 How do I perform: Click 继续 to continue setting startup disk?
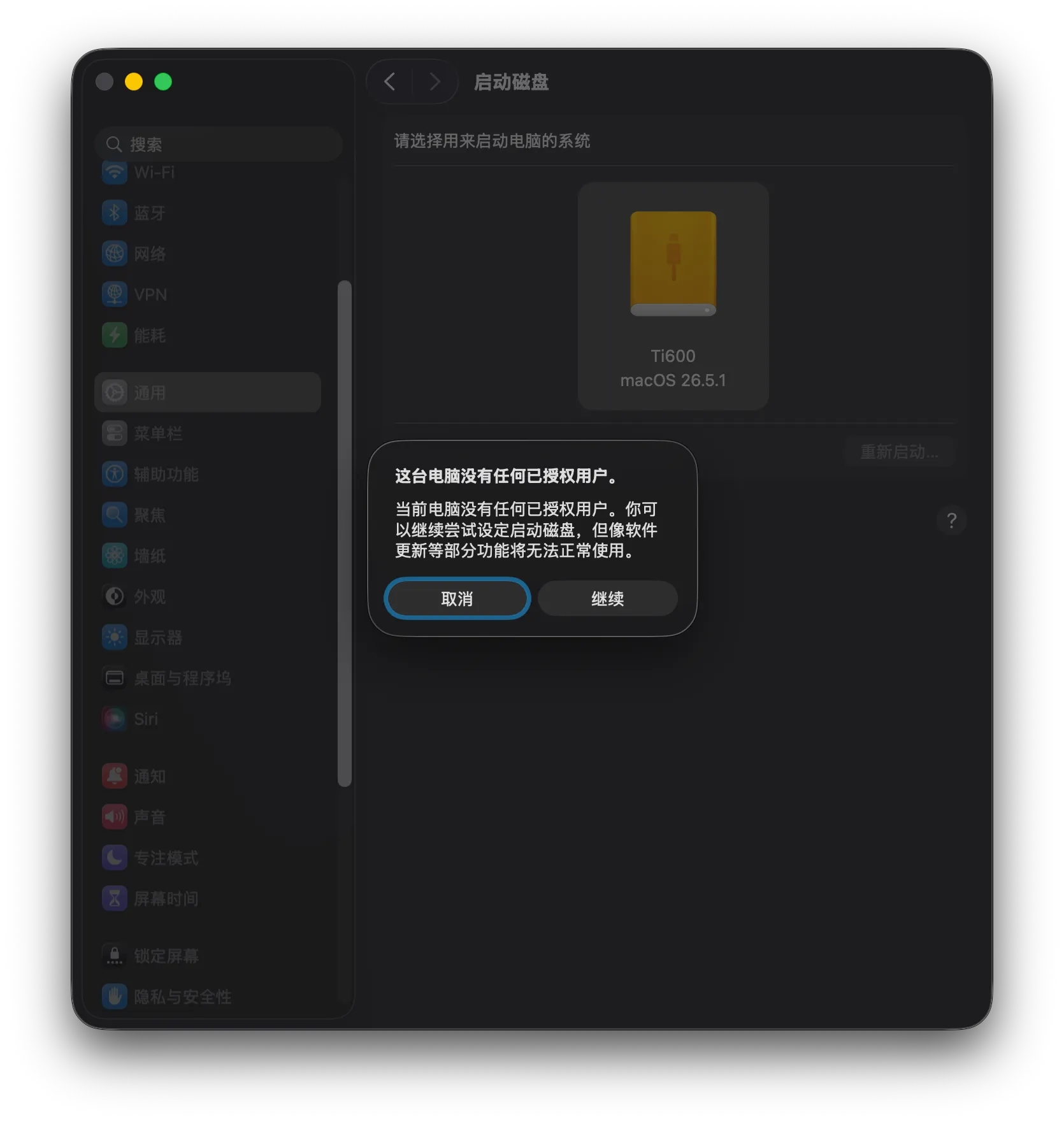tap(608, 598)
